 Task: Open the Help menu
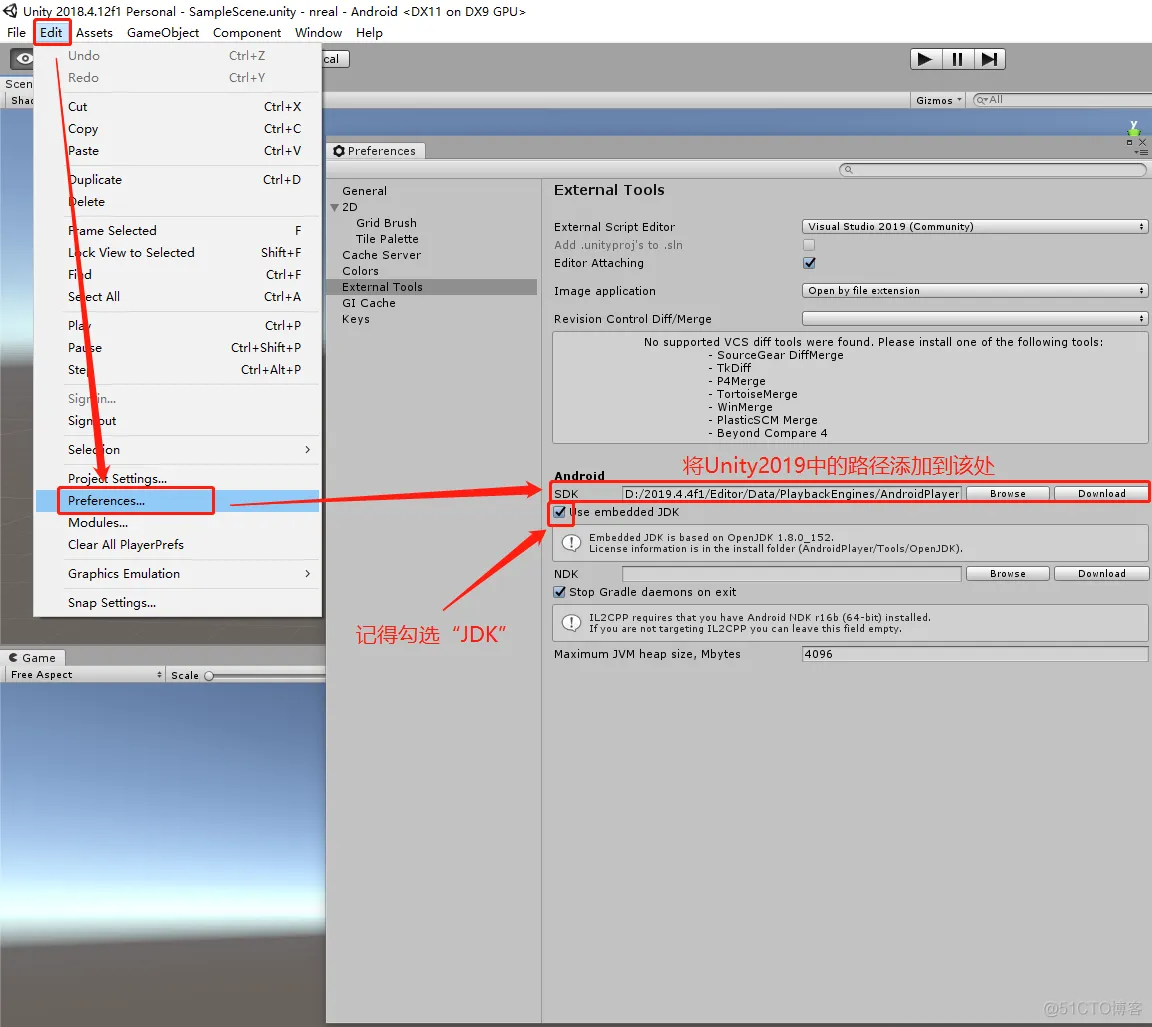tap(369, 32)
